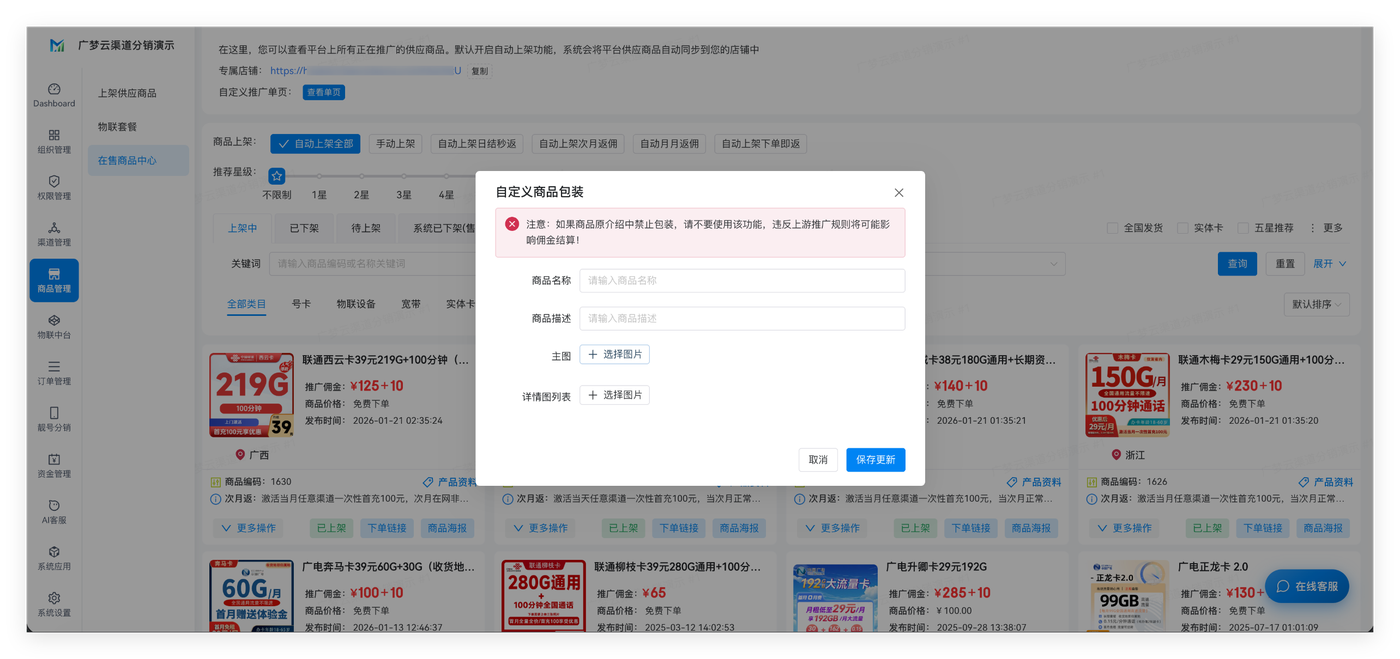The height and width of the screenshot is (659, 1400).
Task: Open 靓号分销 in the sidebar
Action: [54, 419]
